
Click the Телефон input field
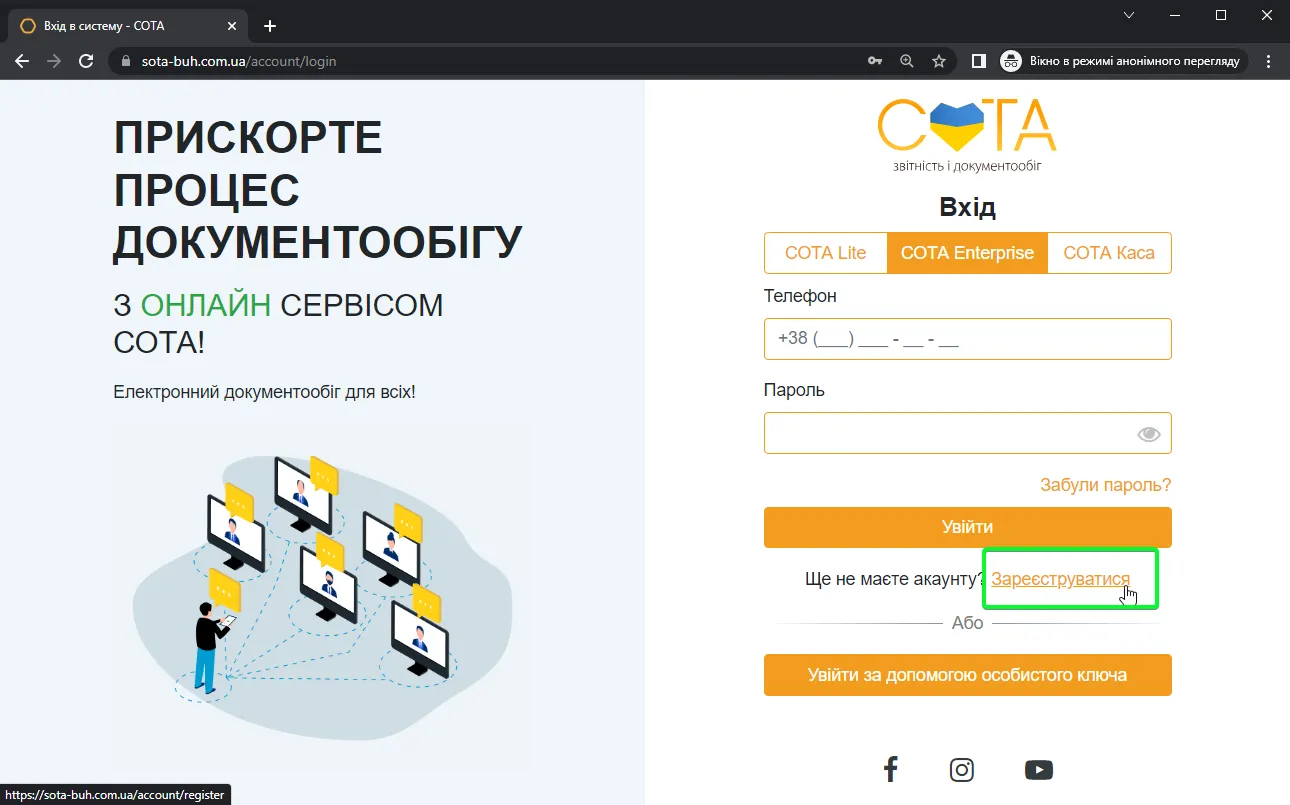click(967, 339)
